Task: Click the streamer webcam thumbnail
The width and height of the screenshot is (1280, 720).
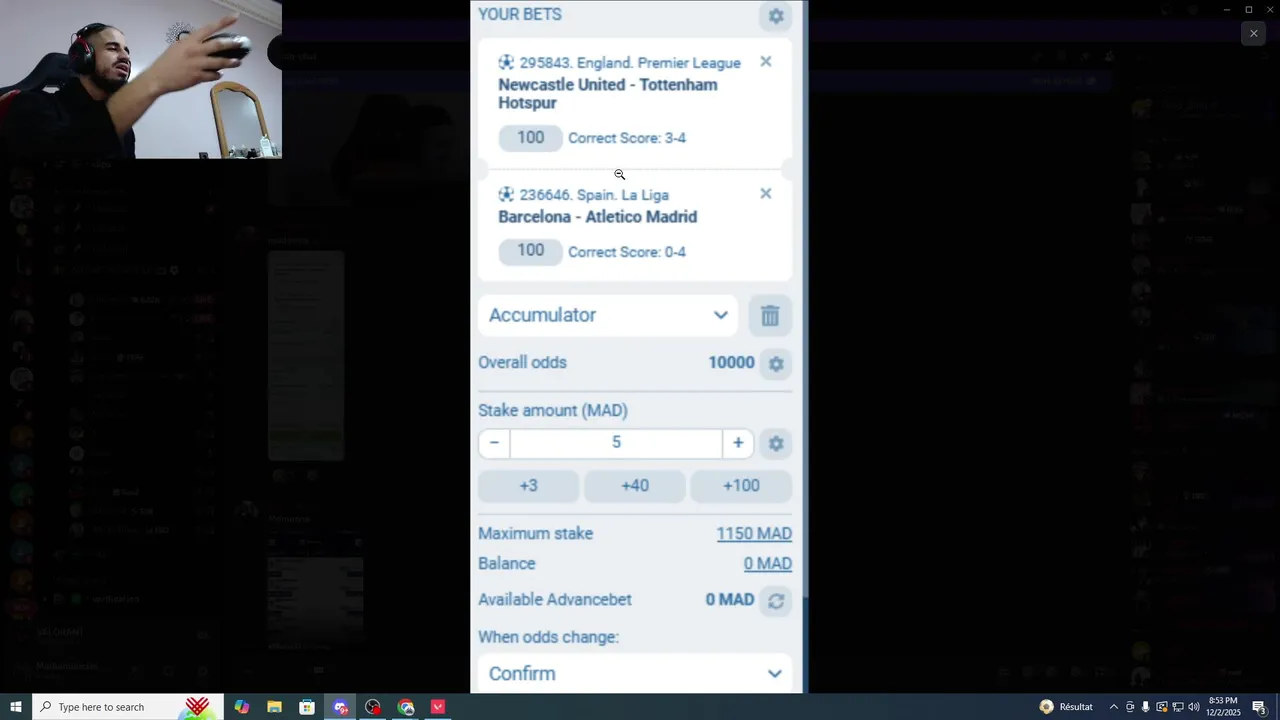Action: [141, 79]
